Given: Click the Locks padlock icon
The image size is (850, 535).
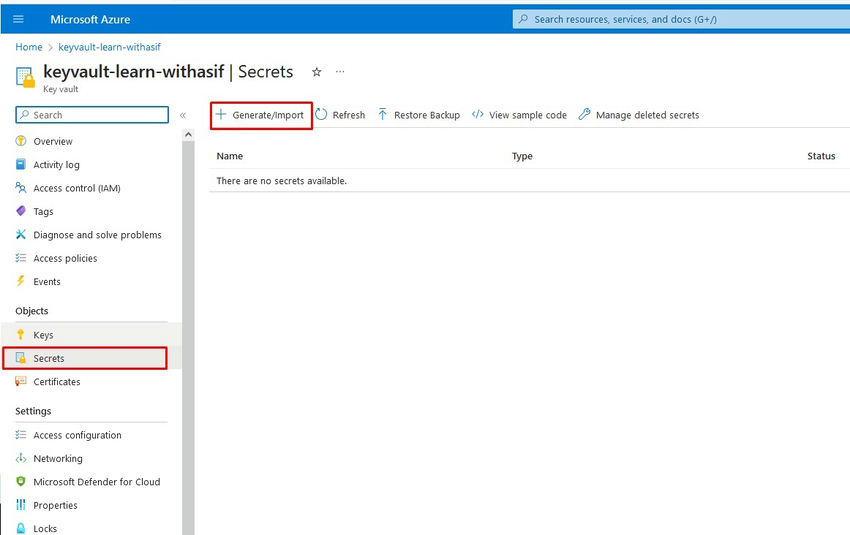Looking at the screenshot, I should (21, 528).
